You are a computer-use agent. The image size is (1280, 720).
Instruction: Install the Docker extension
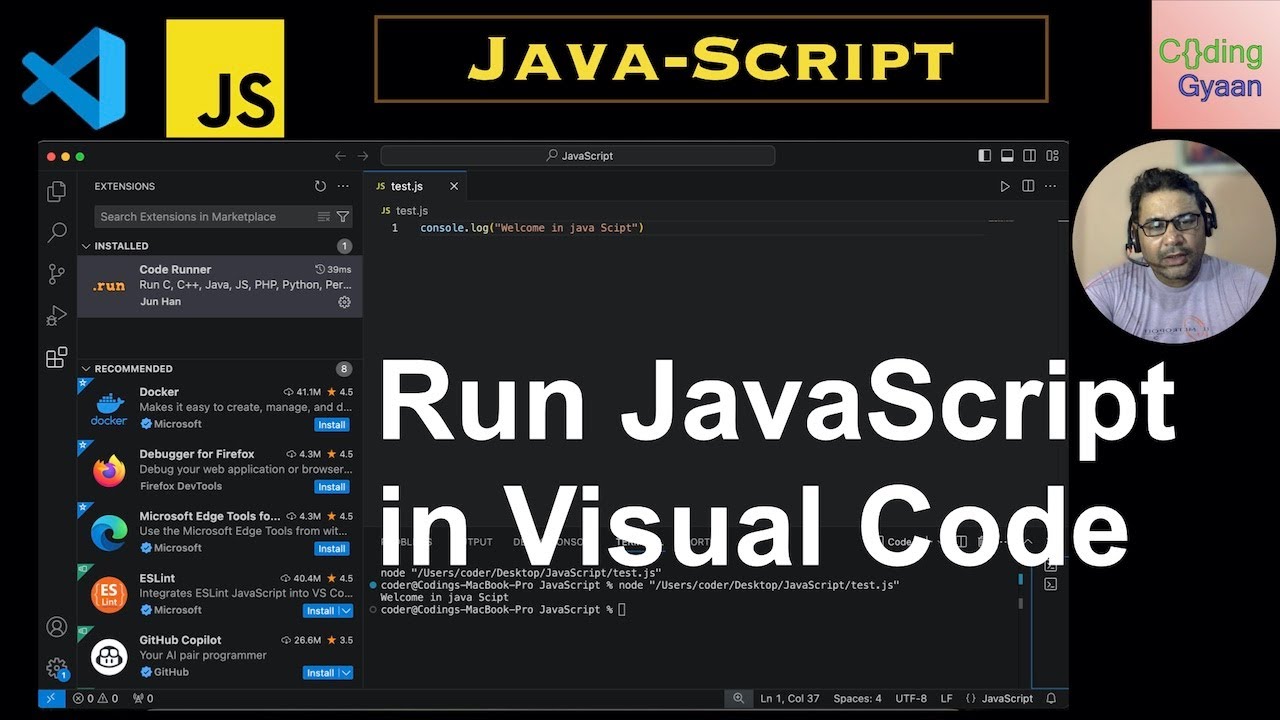coord(331,424)
